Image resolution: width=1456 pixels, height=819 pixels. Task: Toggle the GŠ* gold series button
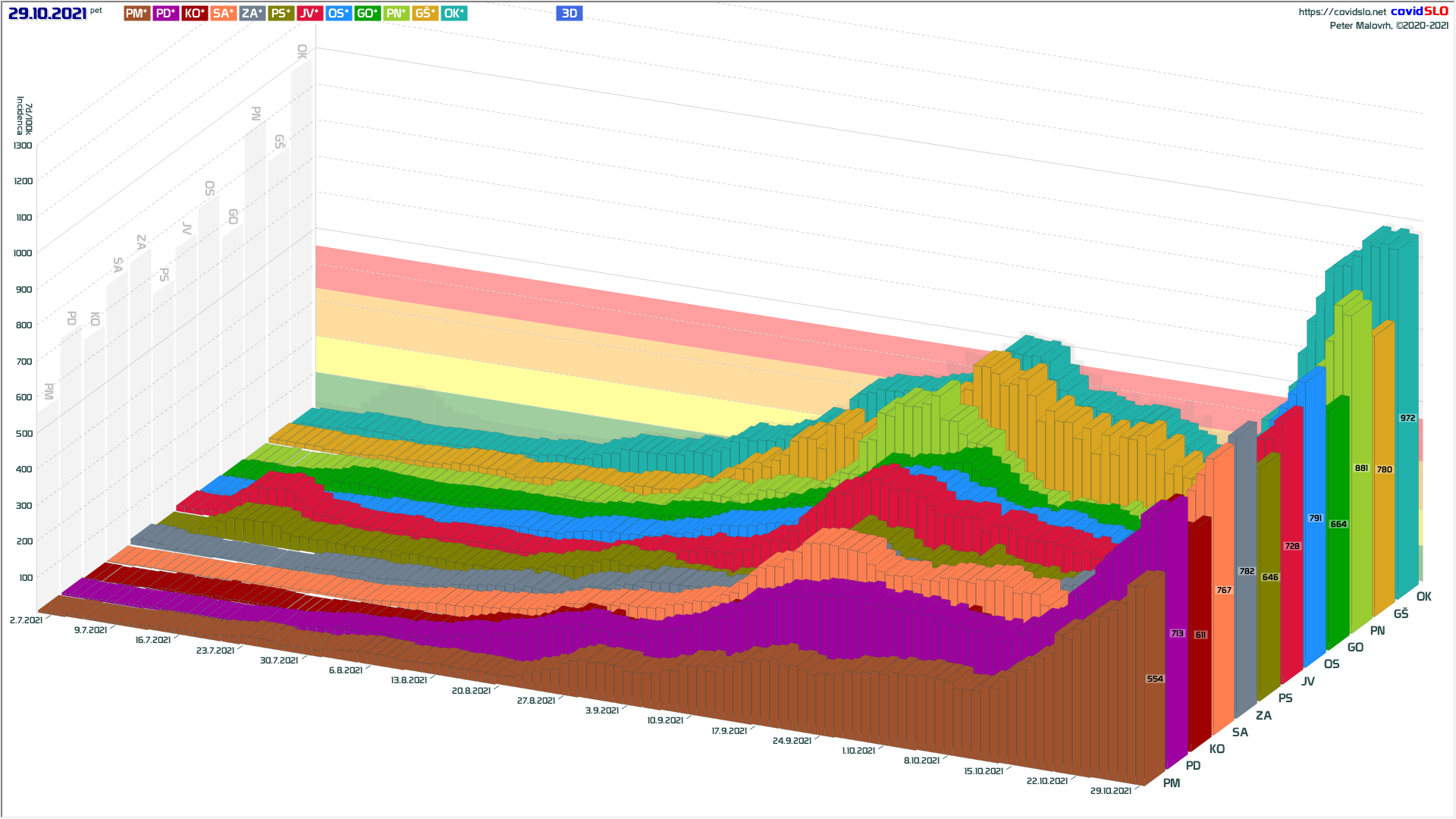pyautogui.click(x=425, y=14)
